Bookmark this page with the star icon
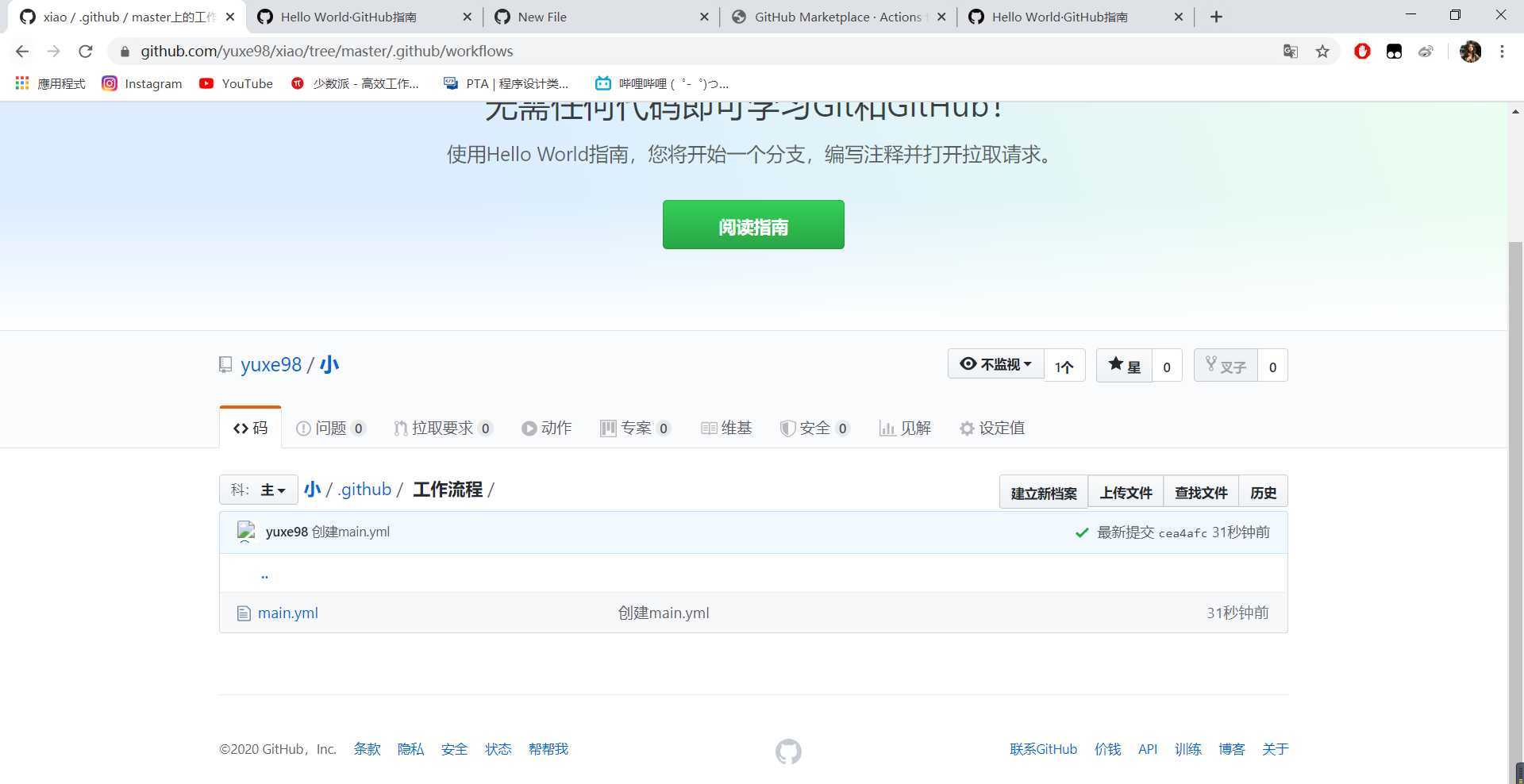This screenshot has width=1524, height=784. click(x=1322, y=52)
